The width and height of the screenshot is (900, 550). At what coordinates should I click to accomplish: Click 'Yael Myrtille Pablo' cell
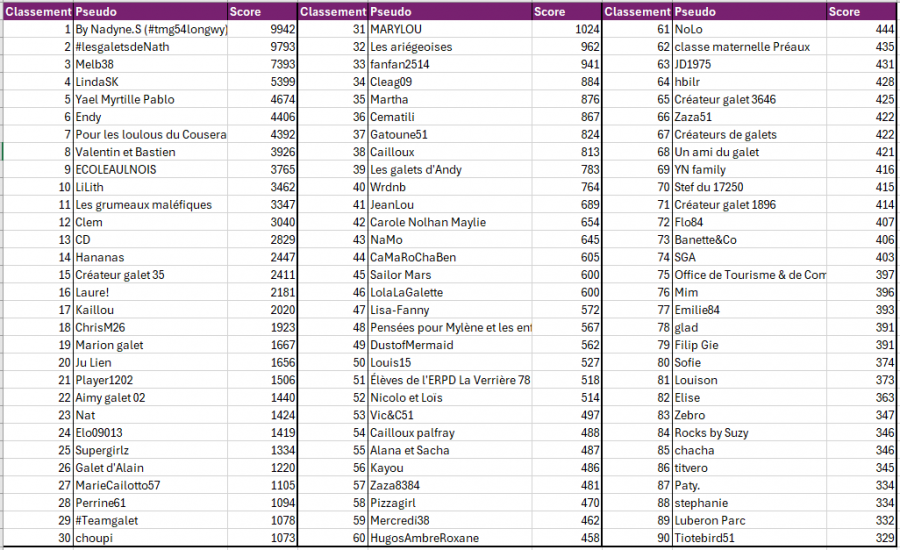click(150, 99)
